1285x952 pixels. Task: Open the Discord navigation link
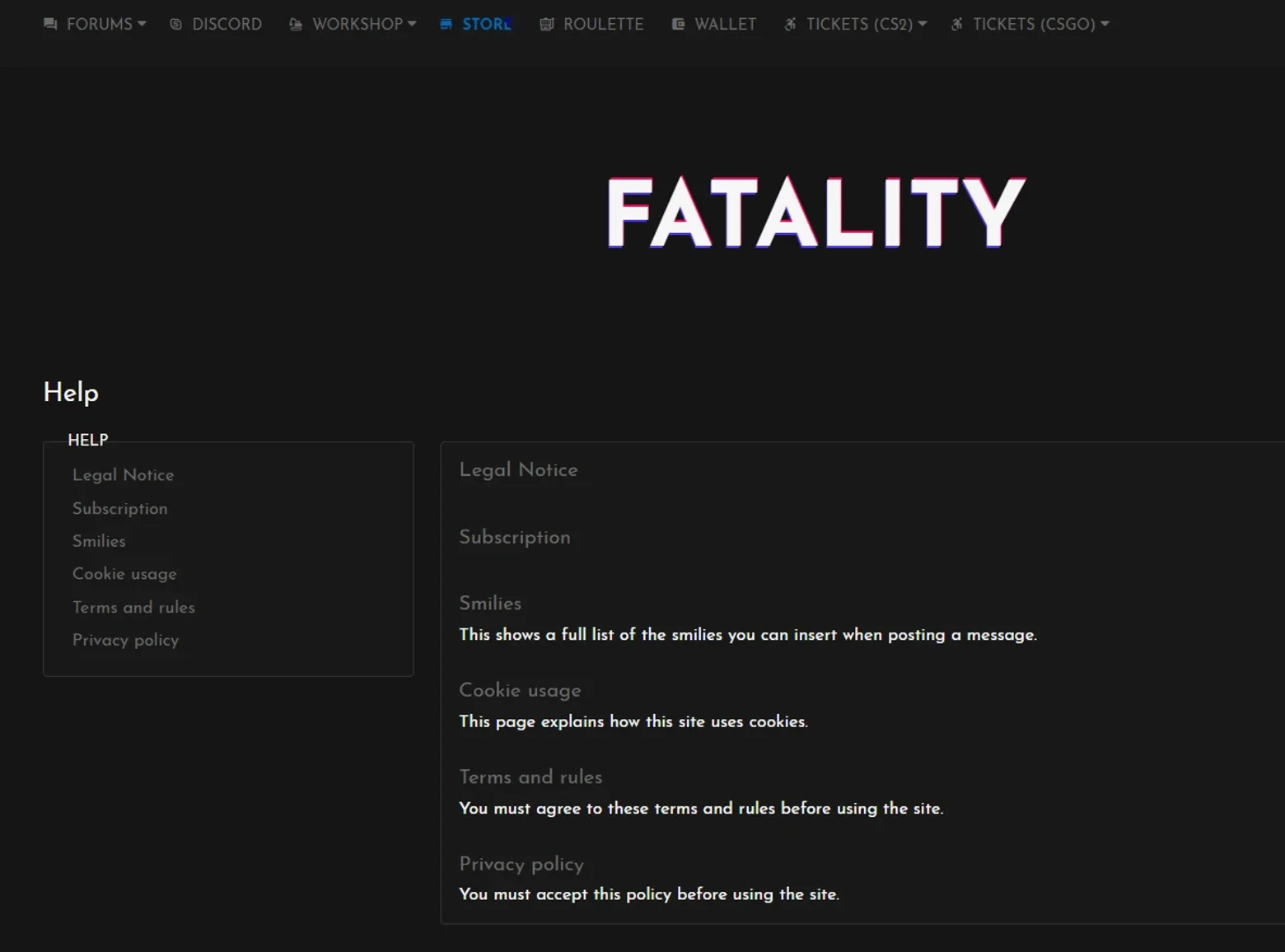coord(227,25)
